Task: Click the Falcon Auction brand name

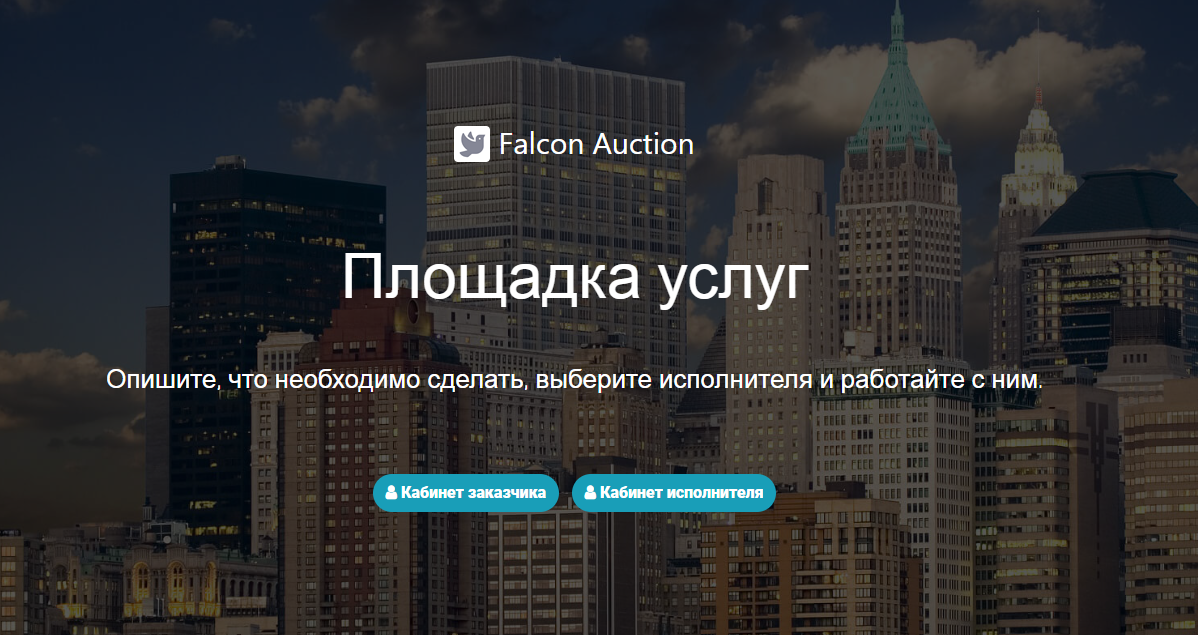Action: coord(596,144)
